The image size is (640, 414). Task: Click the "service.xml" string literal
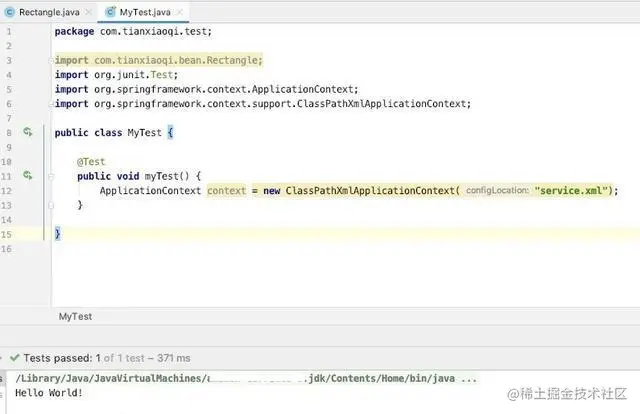[571, 191]
